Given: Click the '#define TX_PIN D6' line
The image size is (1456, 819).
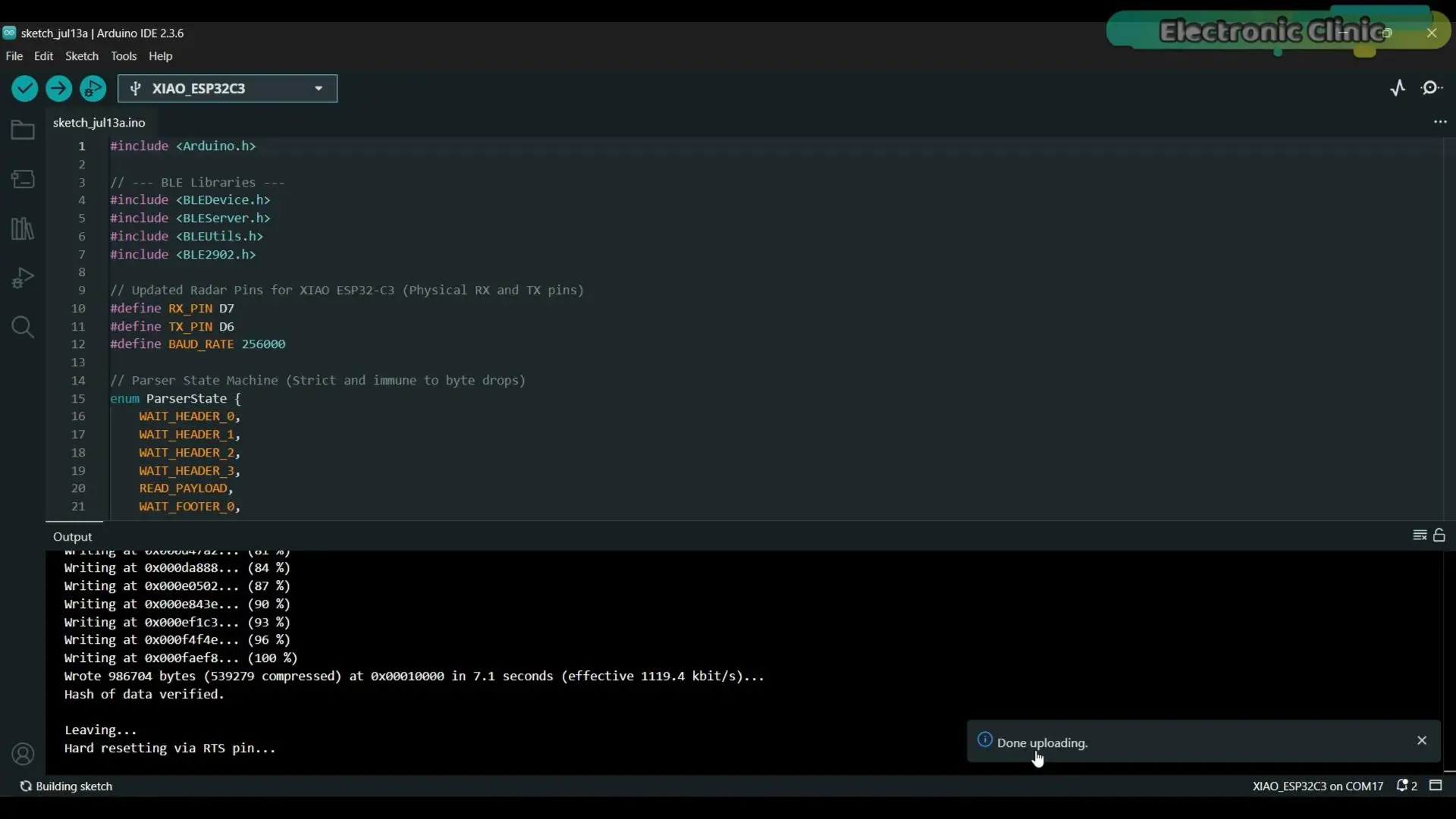Looking at the screenshot, I should (172, 327).
